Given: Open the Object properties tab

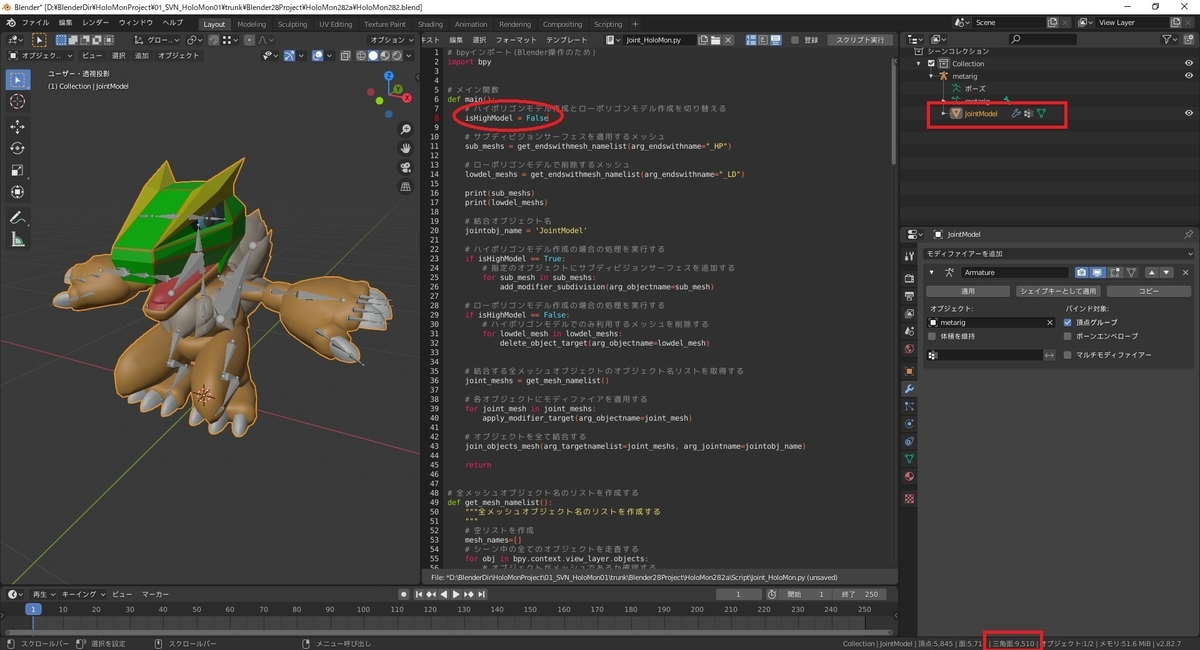Looking at the screenshot, I should click(909, 370).
